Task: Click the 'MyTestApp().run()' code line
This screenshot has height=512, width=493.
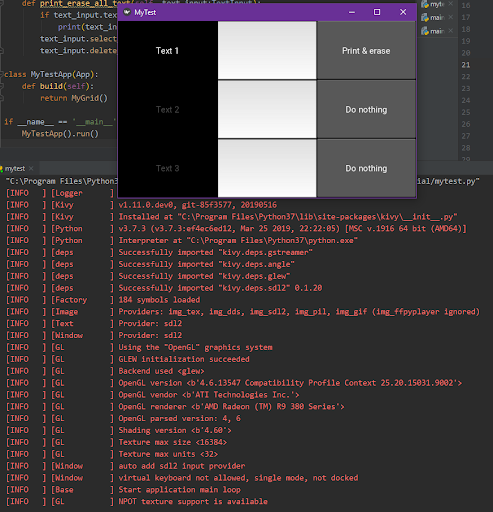Action: point(60,134)
